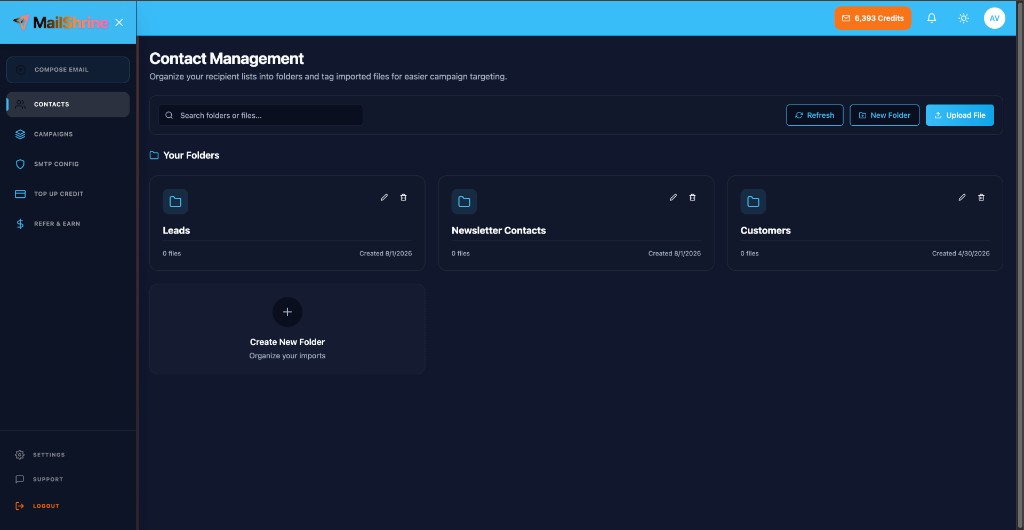Go to SMTP Config page
The height and width of the screenshot is (530, 1024).
coord(68,164)
